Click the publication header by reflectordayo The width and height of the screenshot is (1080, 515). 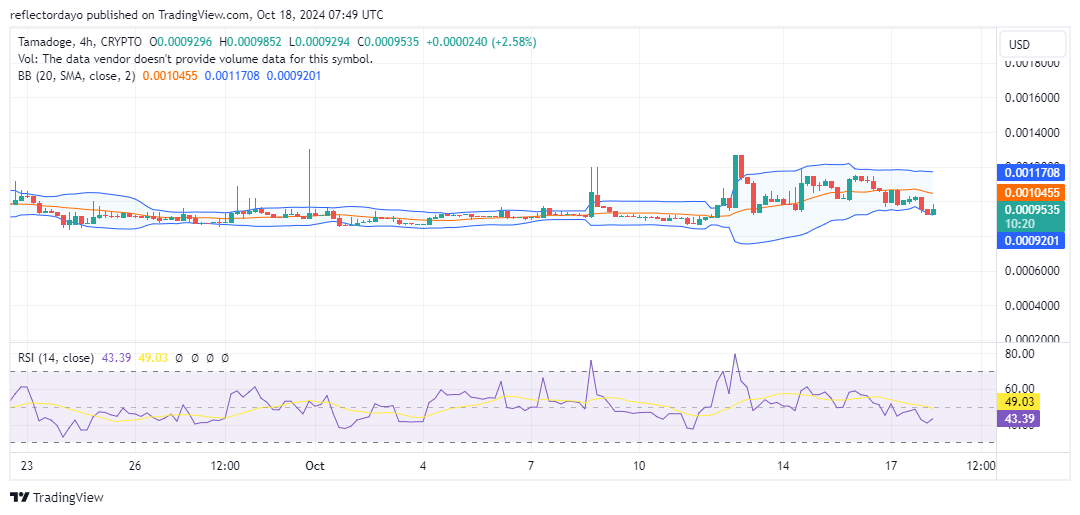(197, 14)
